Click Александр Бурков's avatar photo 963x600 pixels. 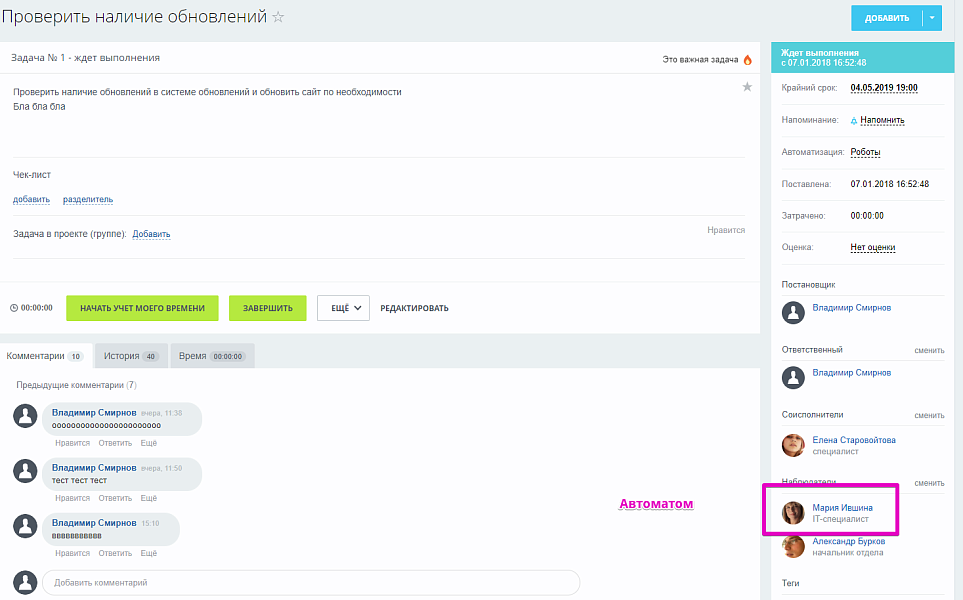793,546
